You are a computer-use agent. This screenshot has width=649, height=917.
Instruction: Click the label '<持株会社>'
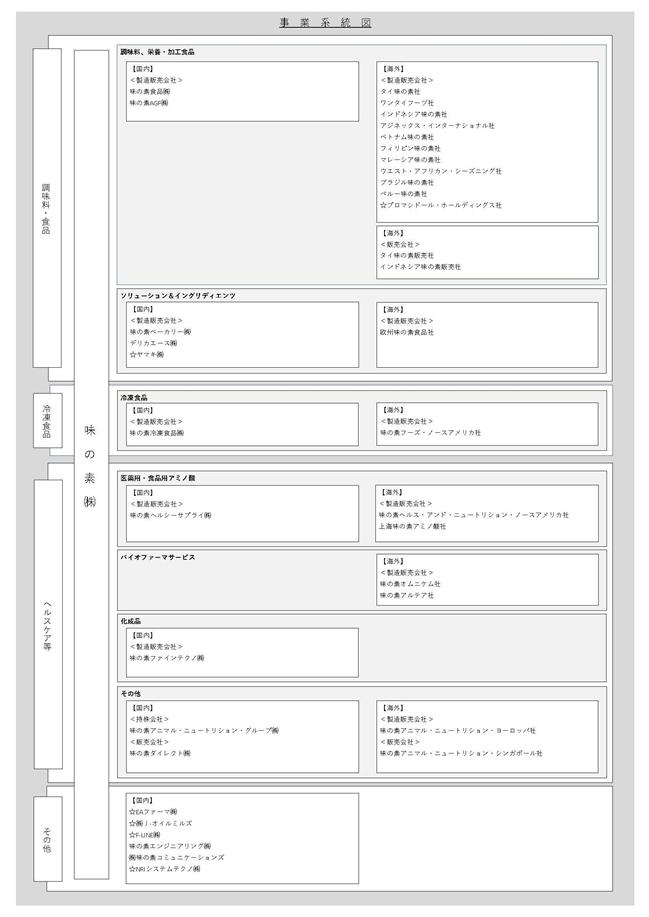(x=150, y=719)
